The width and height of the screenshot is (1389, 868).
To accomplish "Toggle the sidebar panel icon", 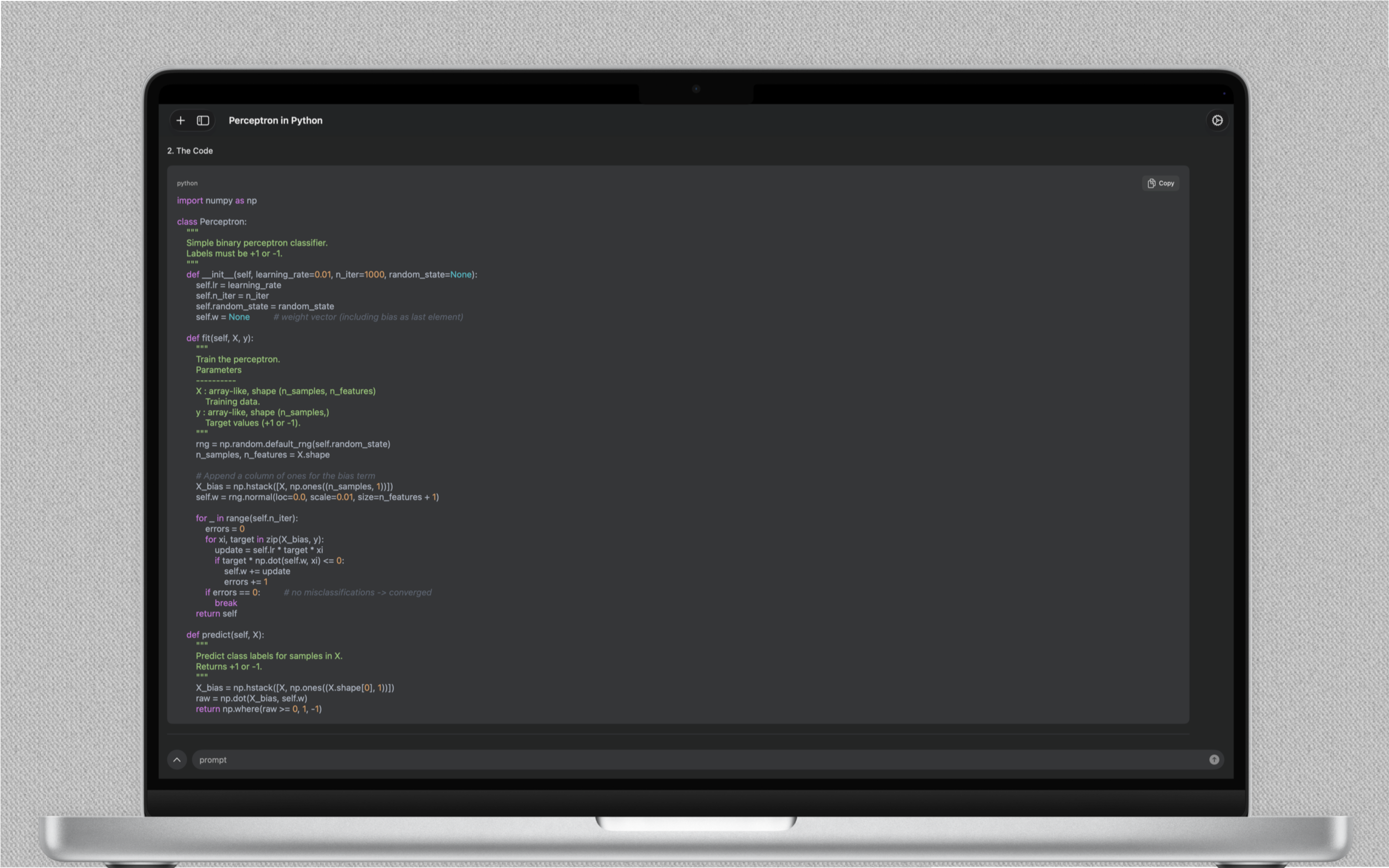I will [203, 121].
